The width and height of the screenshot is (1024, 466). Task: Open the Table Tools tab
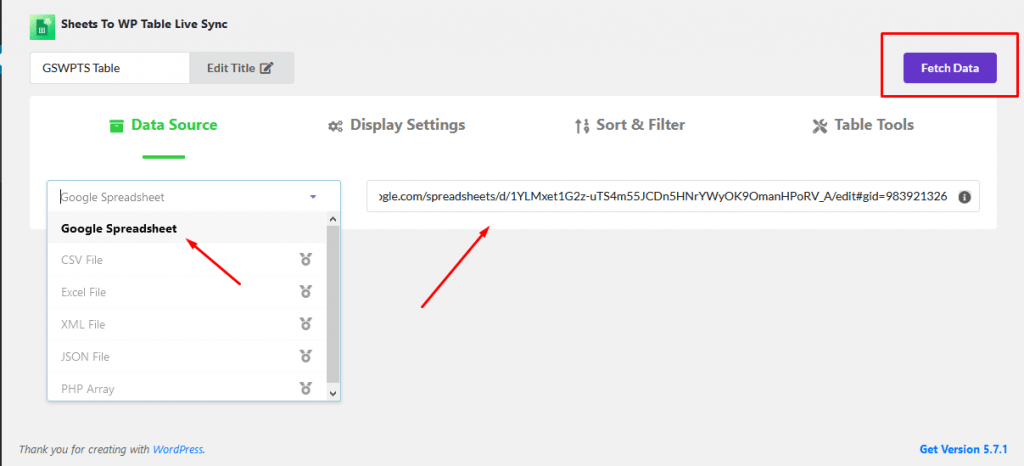pos(863,125)
